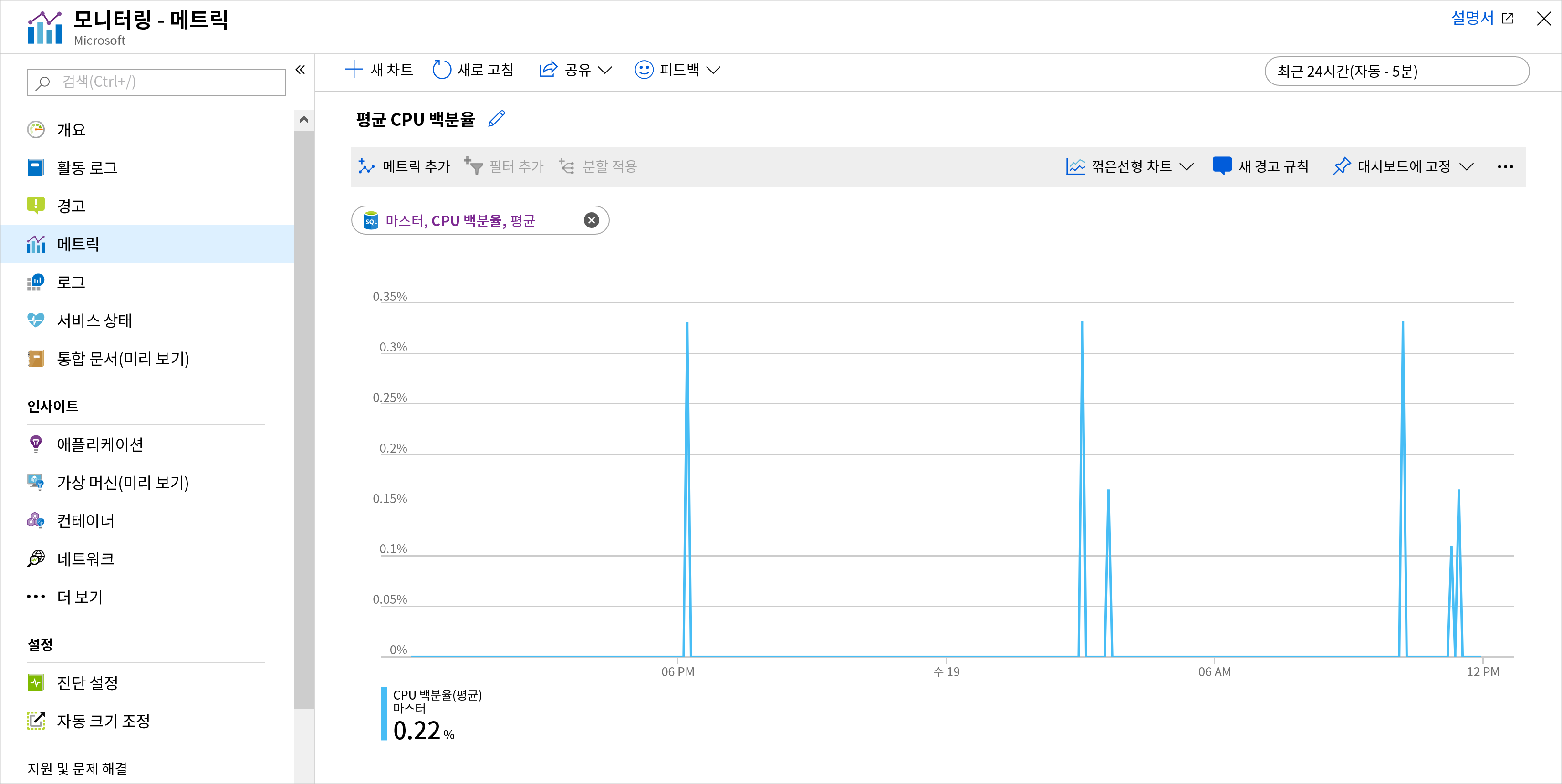Open 가상 머신(미리 보기) insights
1562x784 pixels.
click(x=147, y=482)
